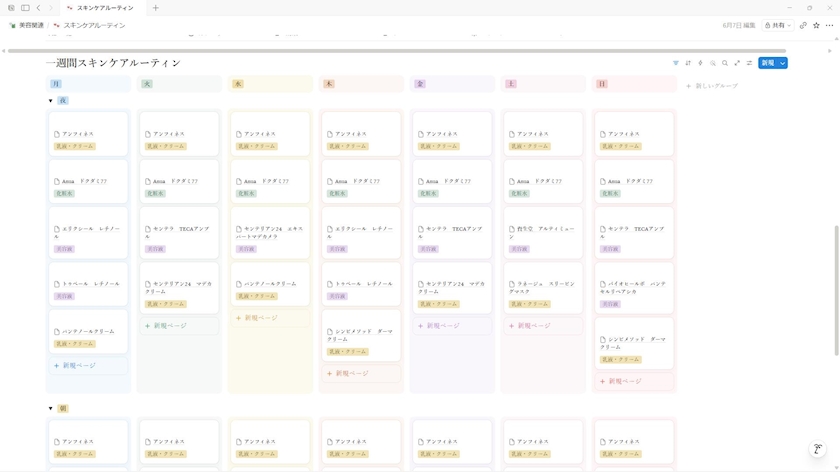The width and height of the screenshot is (840, 472).
Task: Click the 月 column header tag
Action: (56, 84)
